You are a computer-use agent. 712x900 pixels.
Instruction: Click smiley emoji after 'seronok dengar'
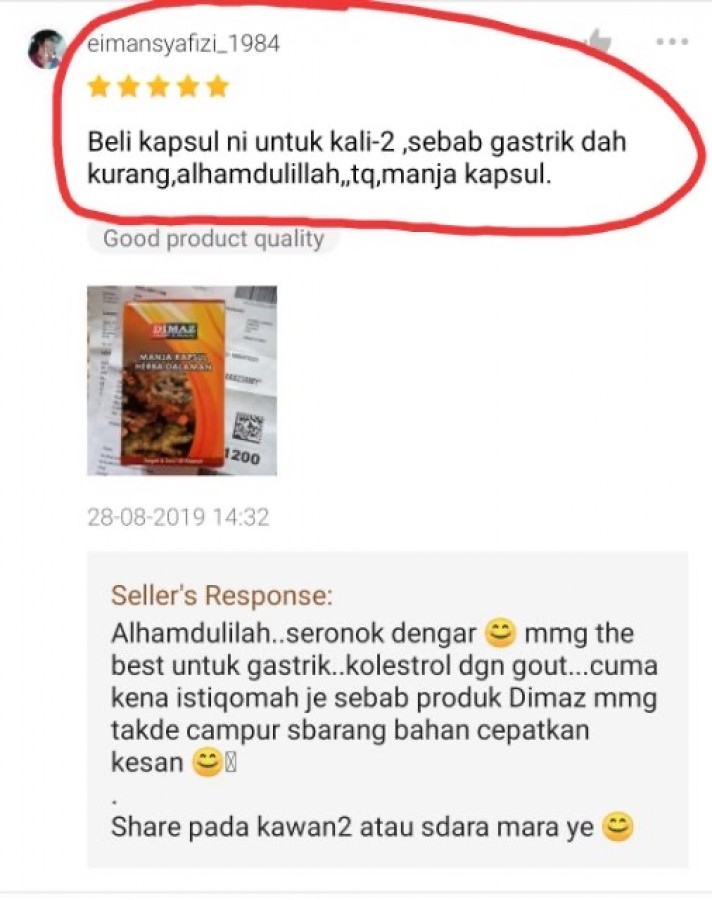point(501,634)
